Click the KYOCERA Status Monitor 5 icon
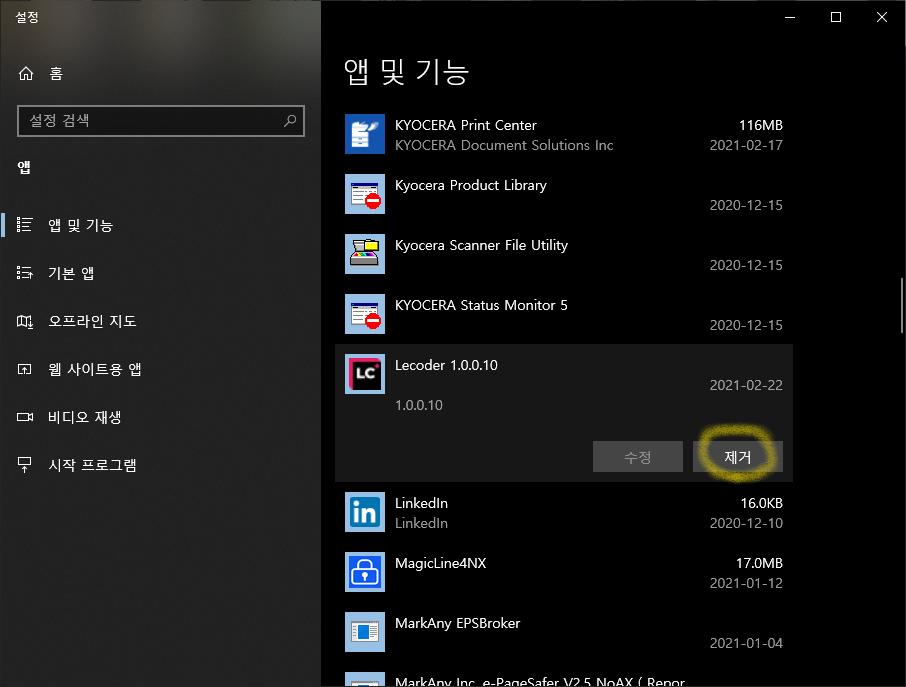Screen dimensions: 906x687 click(x=364, y=314)
